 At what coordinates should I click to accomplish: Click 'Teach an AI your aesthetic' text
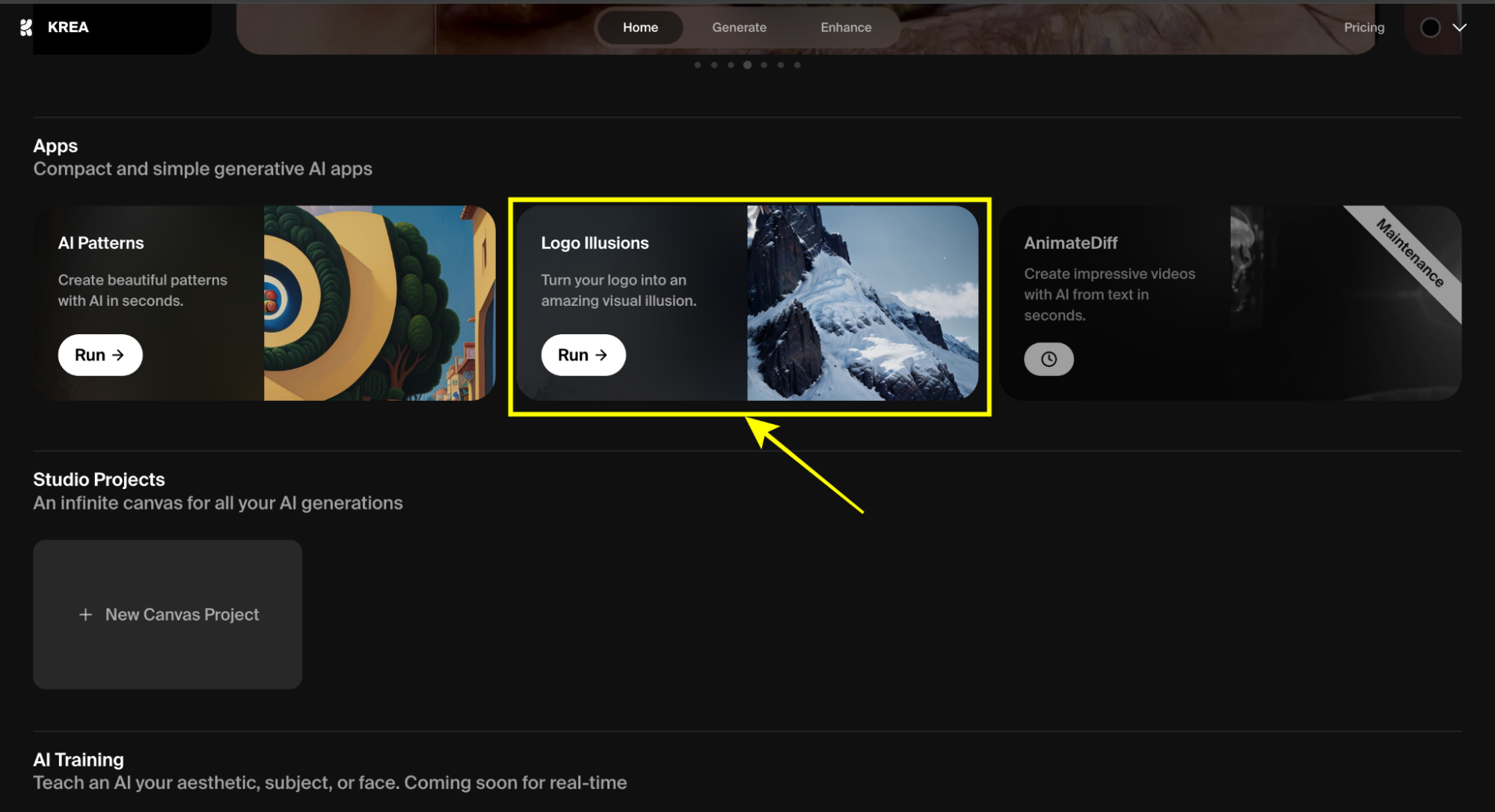pos(330,783)
